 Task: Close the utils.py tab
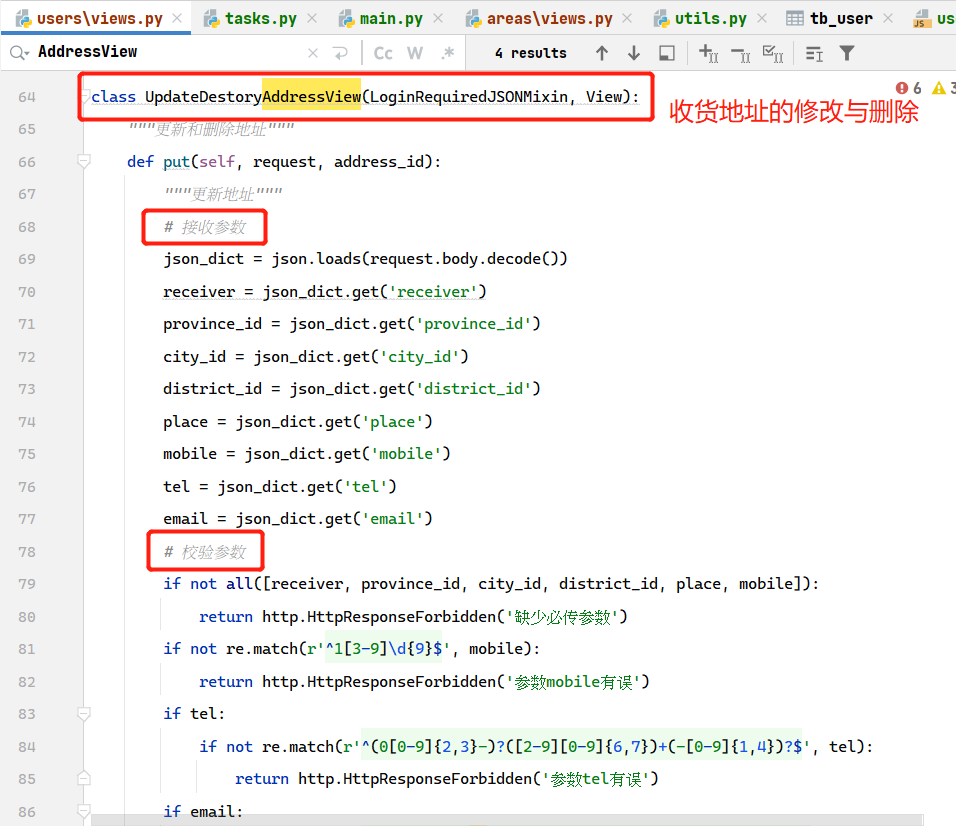762,18
